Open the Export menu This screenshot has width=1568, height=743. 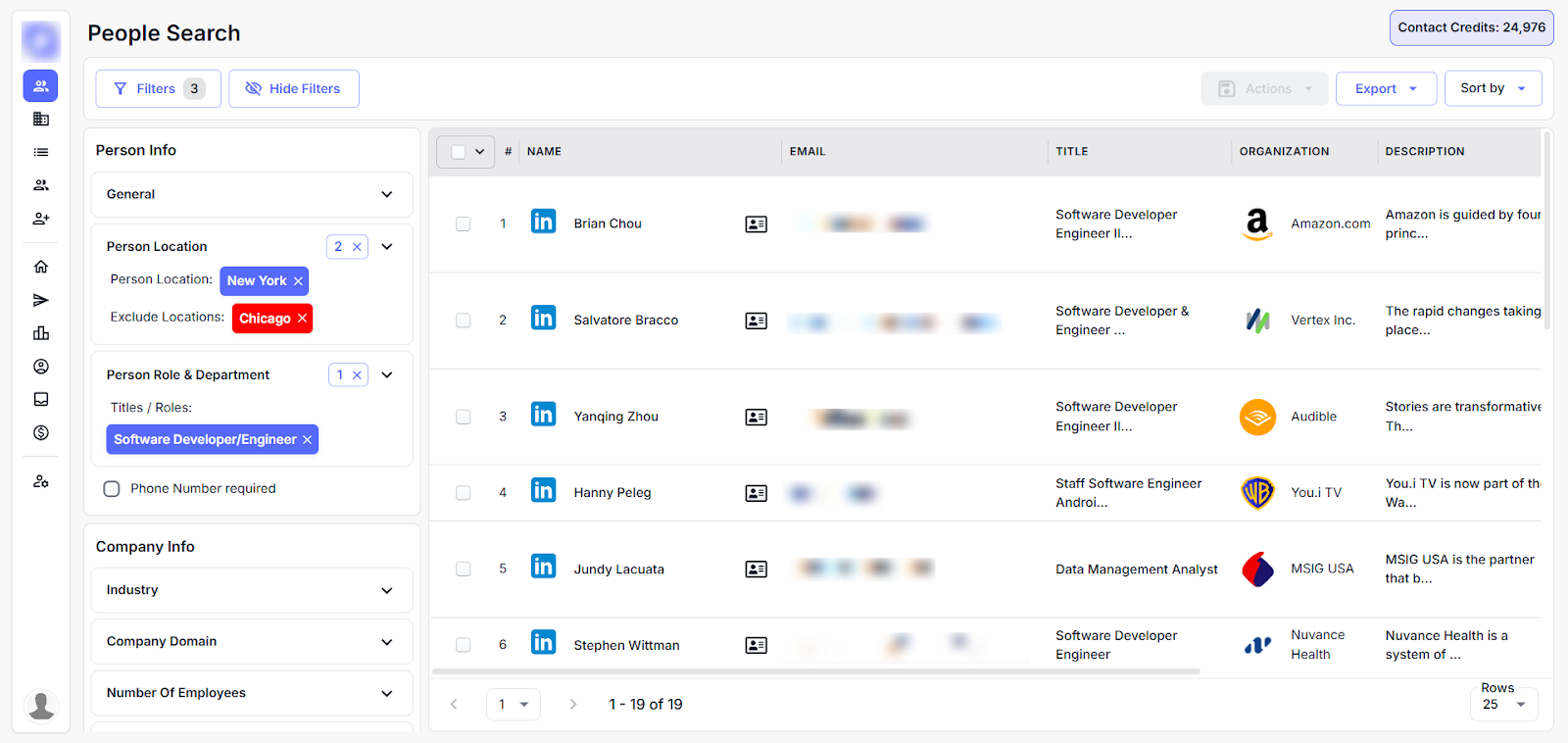point(1385,88)
